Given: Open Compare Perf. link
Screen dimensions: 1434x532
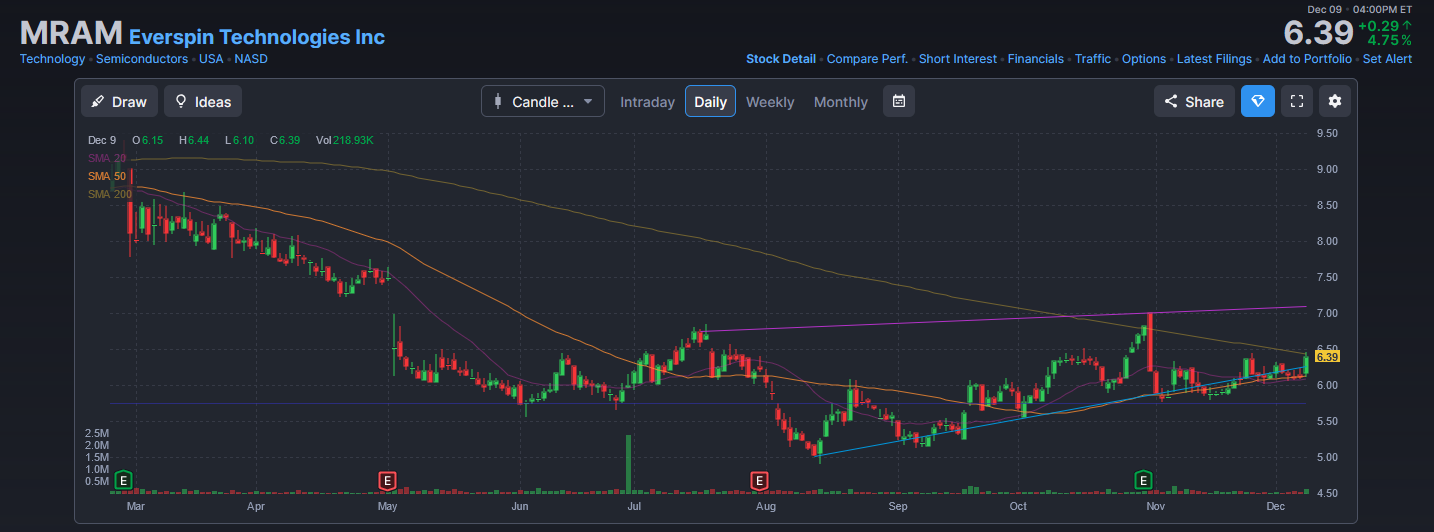Looking at the screenshot, I should [867, 59].
